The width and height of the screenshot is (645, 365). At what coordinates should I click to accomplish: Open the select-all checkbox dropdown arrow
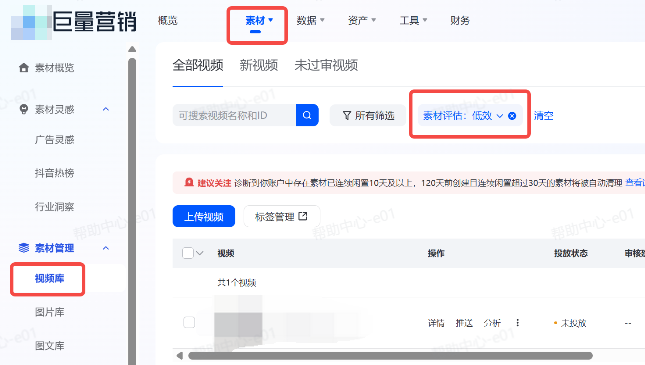(x=200, y=253)
